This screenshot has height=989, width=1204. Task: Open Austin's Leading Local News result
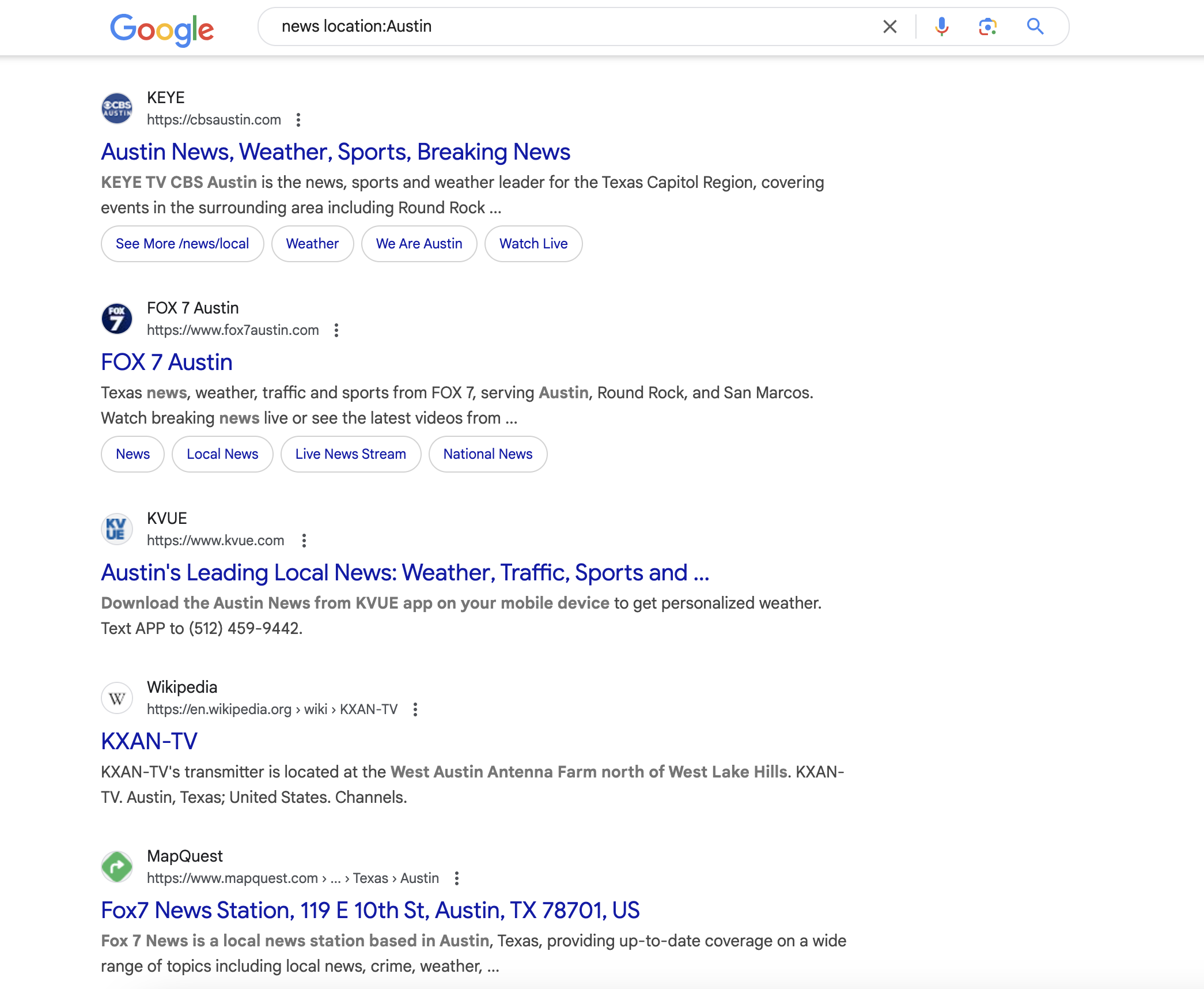tap(405, 572)
